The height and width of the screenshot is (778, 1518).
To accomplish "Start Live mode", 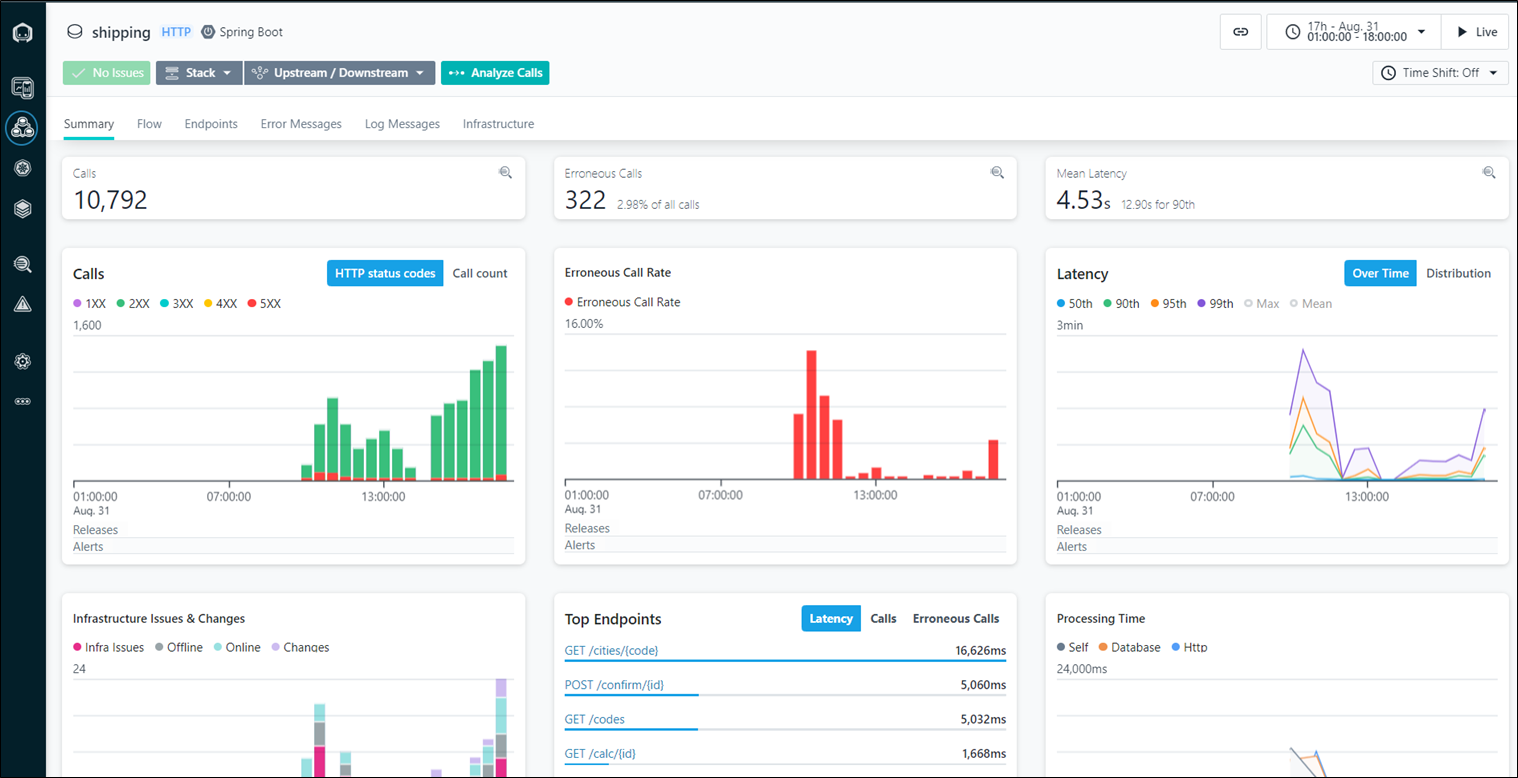I will [x=1475, y=32].
